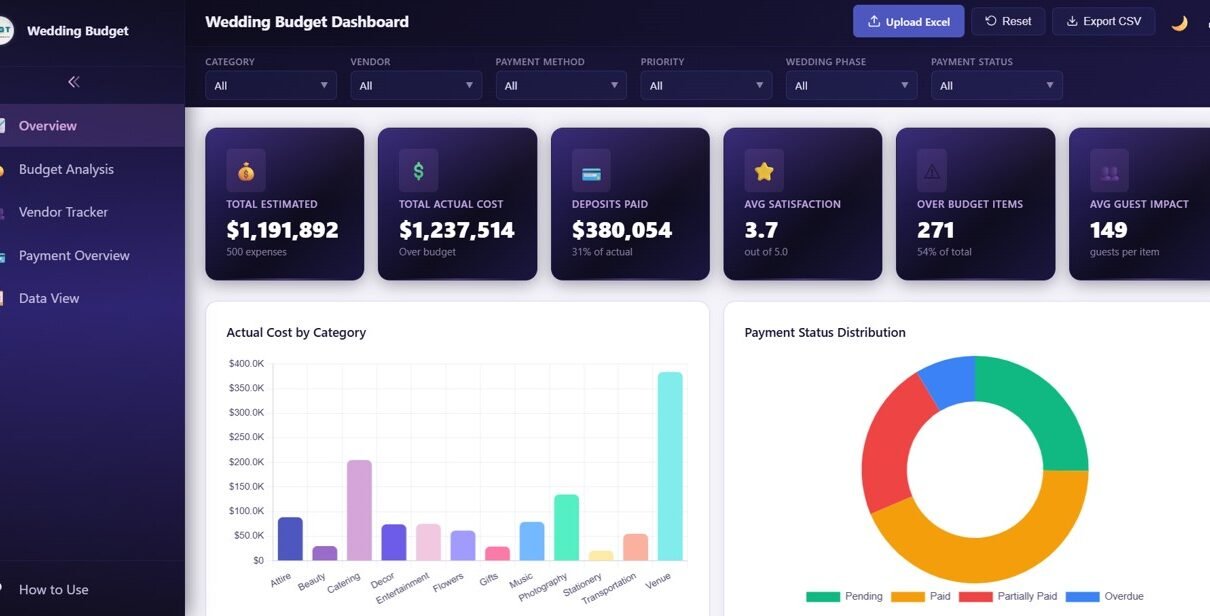This screenshot has width=1210, height=616.
Task: Click the guests icon on Avg Guest Impact
Action: (x=1109, y=171)
